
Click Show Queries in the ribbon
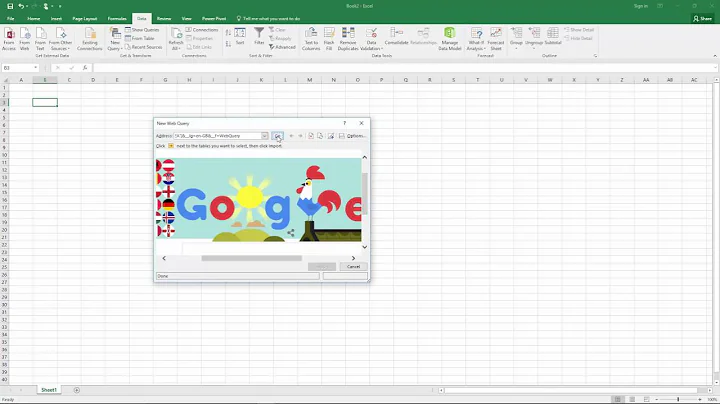(x=142, y=30)
